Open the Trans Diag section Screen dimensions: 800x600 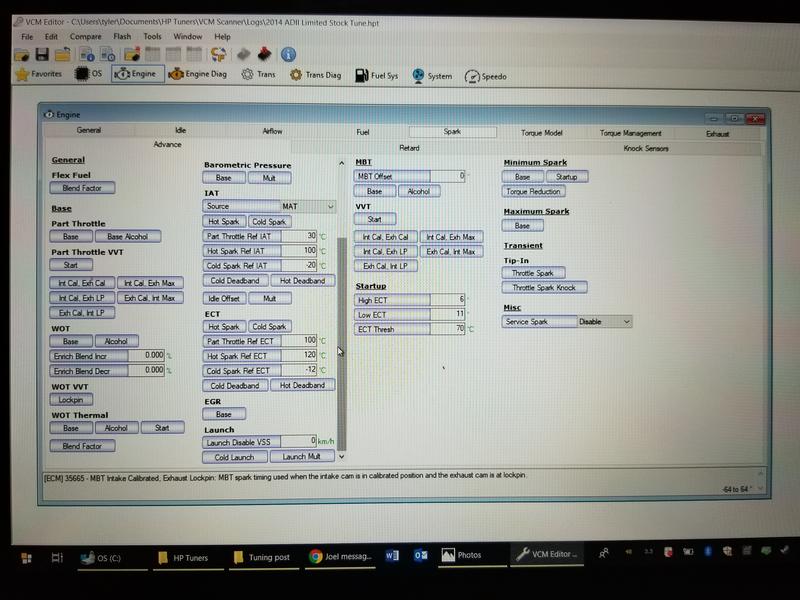click(x=315, y=75)
